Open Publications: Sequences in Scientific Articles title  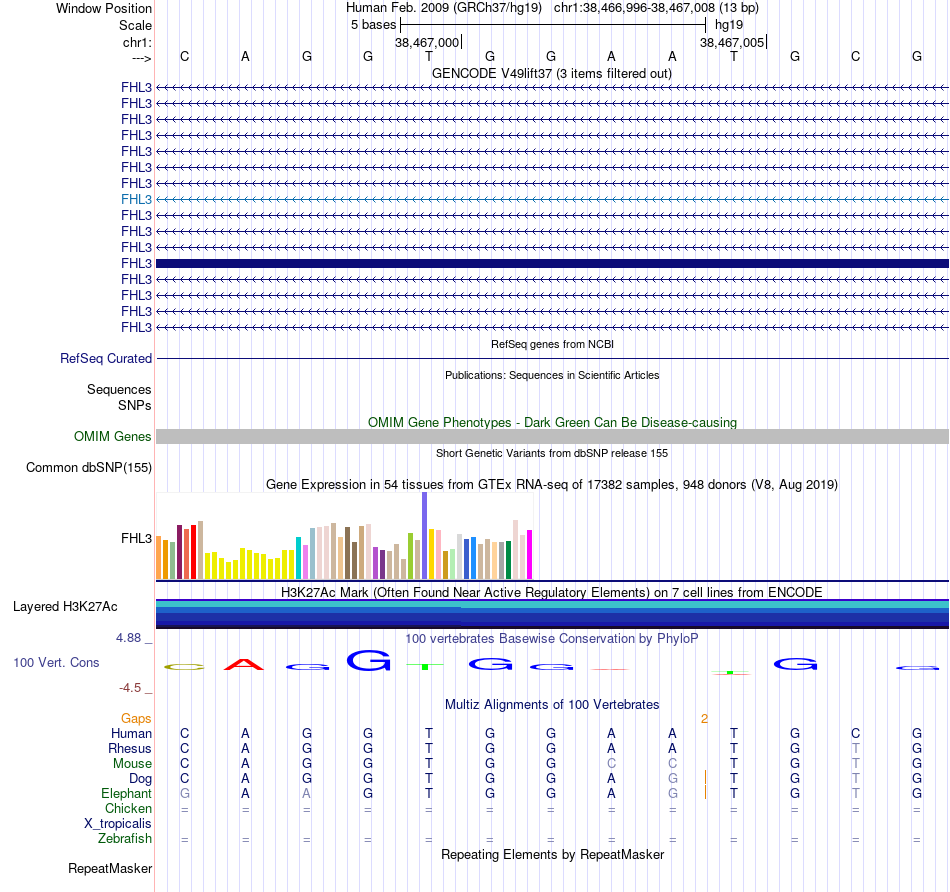552,375
